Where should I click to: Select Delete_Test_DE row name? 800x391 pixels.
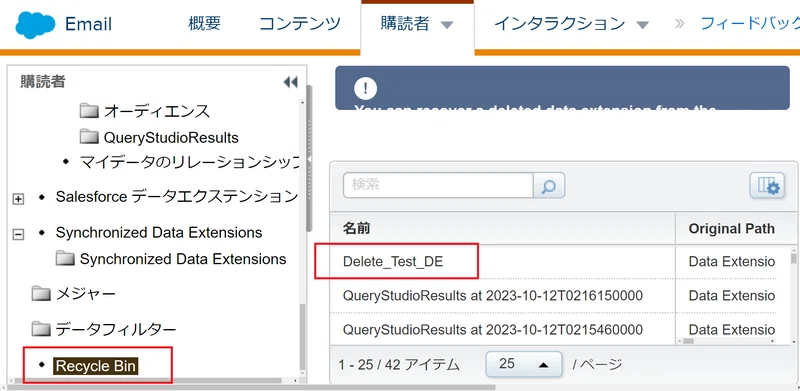point(393,262)
